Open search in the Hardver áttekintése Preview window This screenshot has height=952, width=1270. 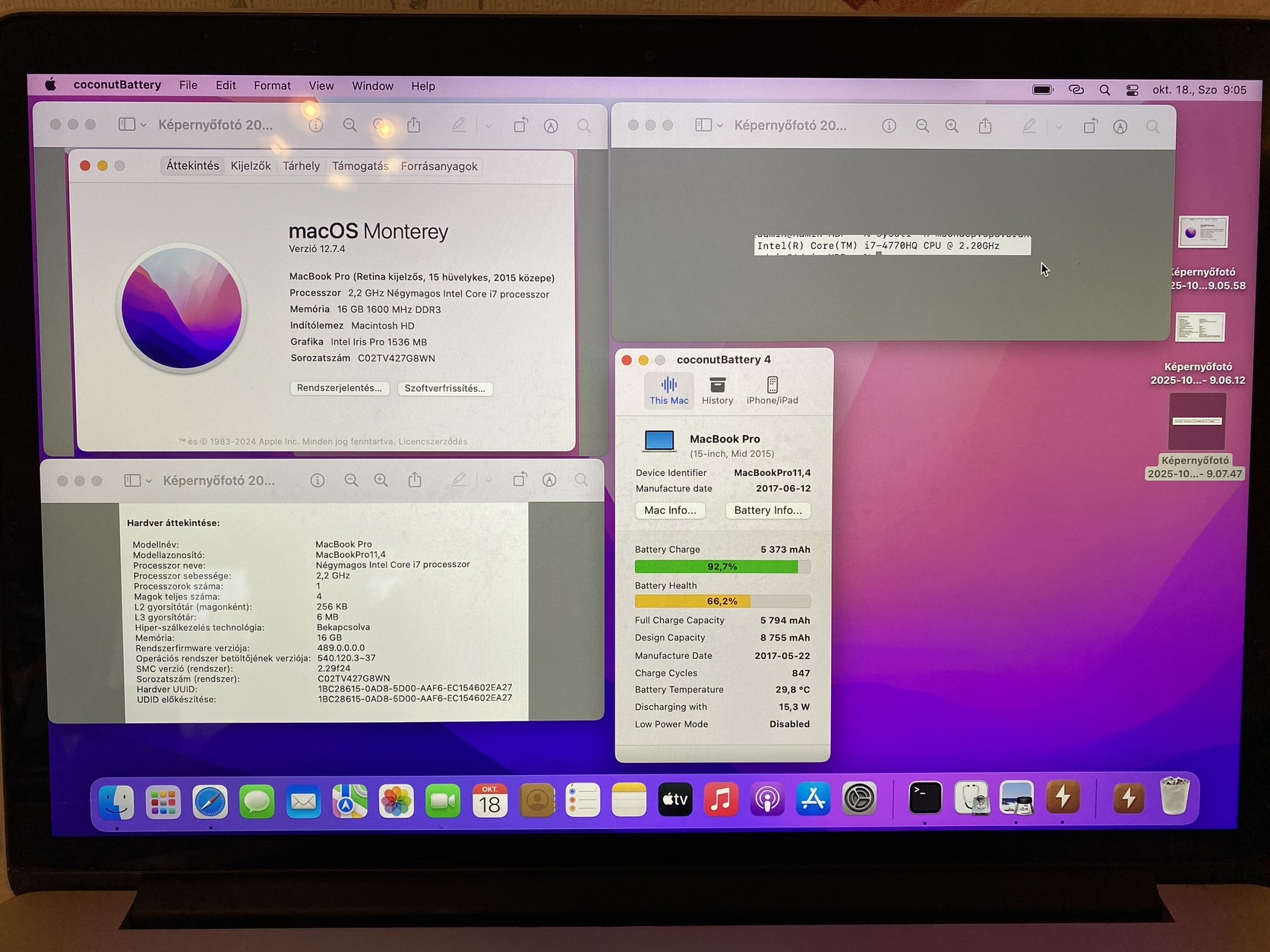pyautogui.click(x=581, y=480)
